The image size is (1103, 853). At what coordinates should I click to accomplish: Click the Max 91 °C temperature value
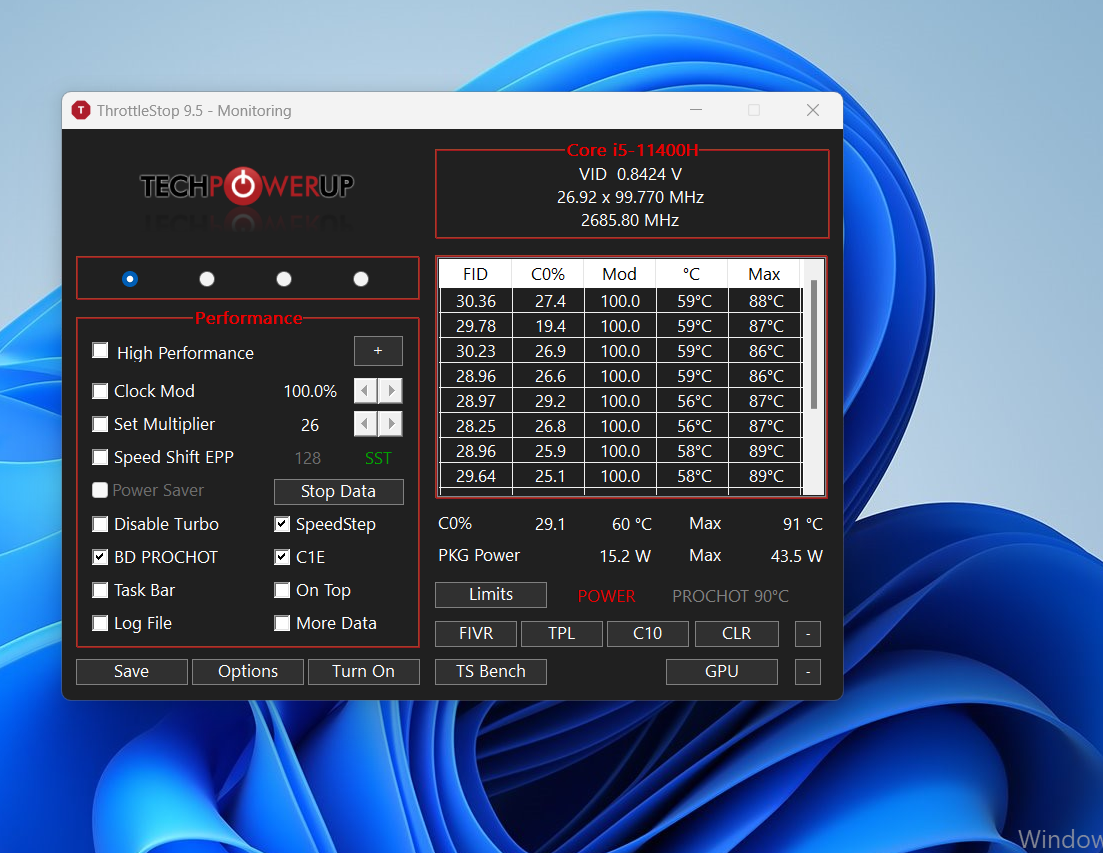pyautogui.click(x=803, y=524)
